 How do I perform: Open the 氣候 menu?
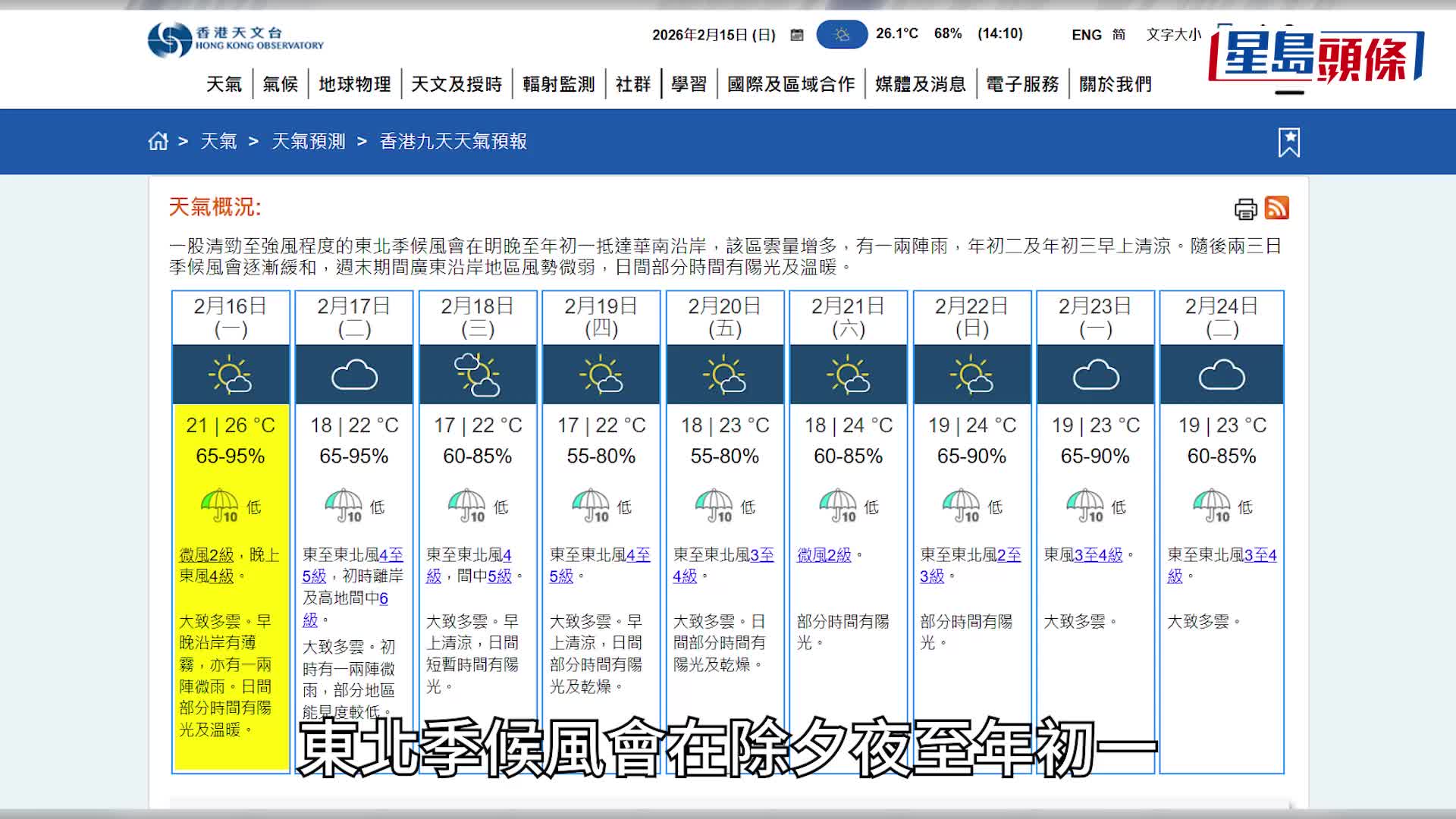point(279,83)
